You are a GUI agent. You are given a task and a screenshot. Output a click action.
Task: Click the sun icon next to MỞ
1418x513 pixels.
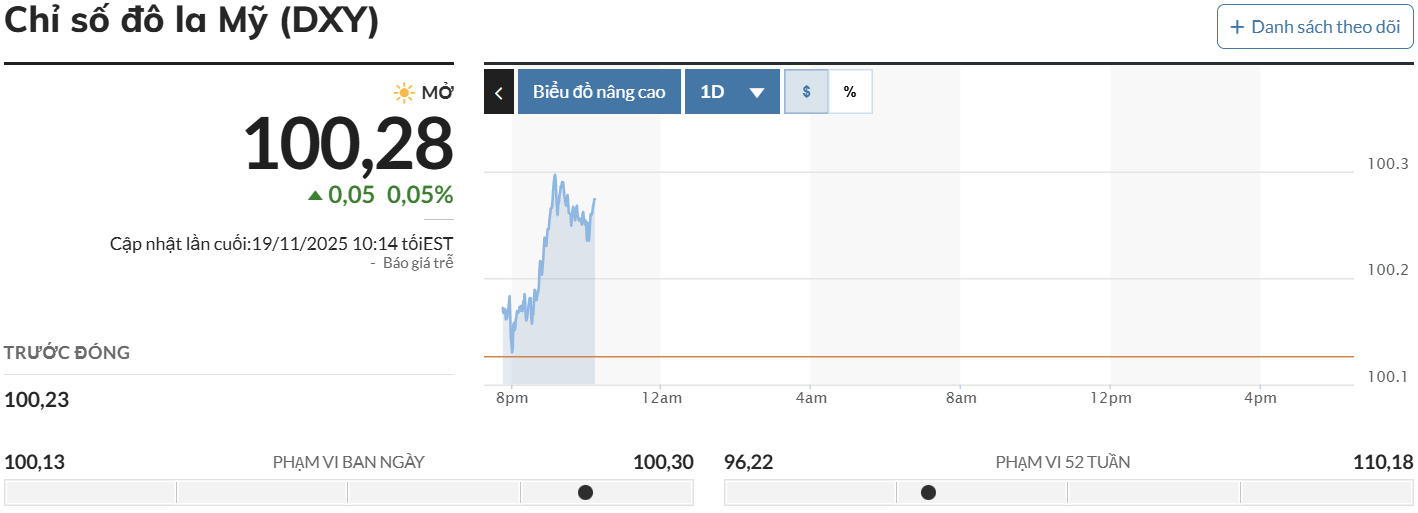(x=404, y=93)
